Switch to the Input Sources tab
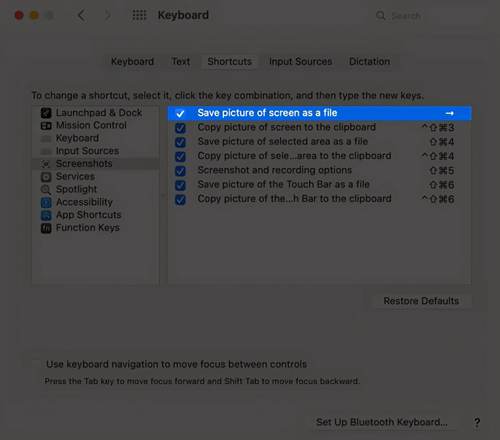 300,62
